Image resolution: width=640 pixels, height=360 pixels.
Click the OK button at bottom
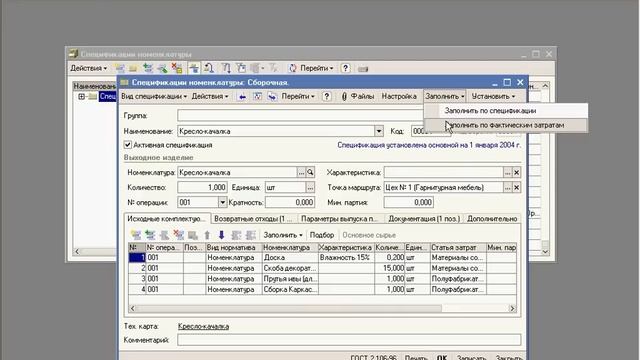(442, 358)
